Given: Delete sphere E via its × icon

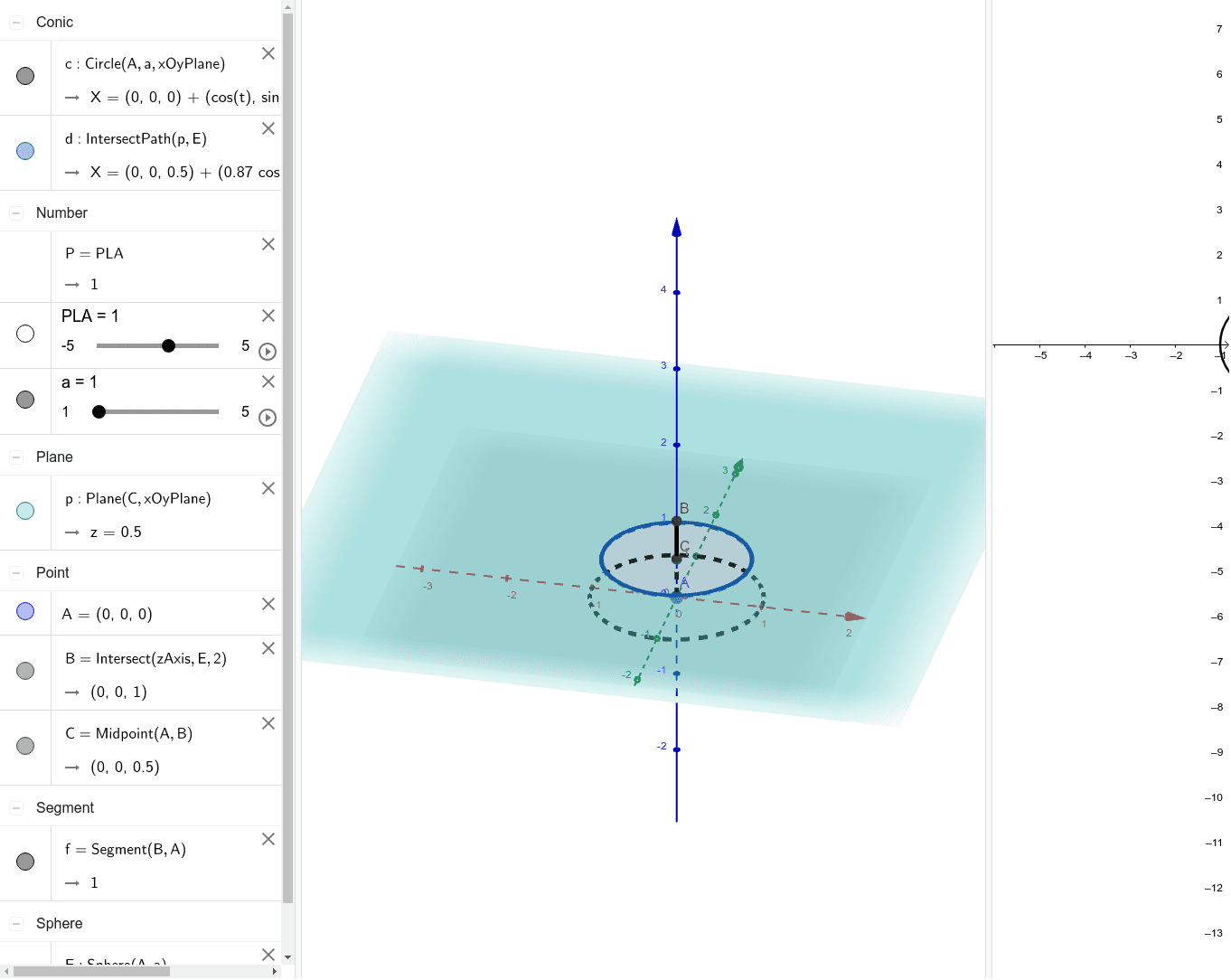Looking at the screenshot, I should click(268, 955).
